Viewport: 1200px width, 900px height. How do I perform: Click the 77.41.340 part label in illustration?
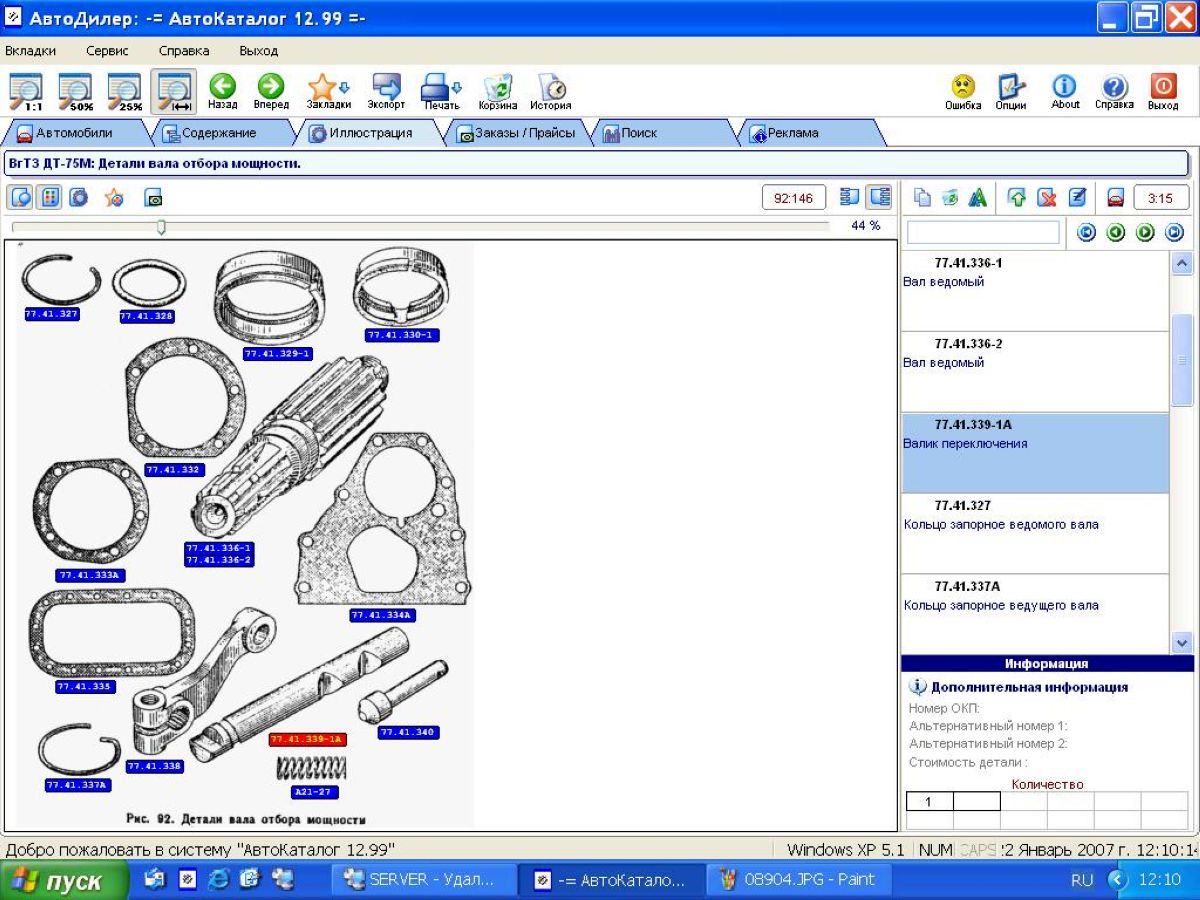coord(408,733)
